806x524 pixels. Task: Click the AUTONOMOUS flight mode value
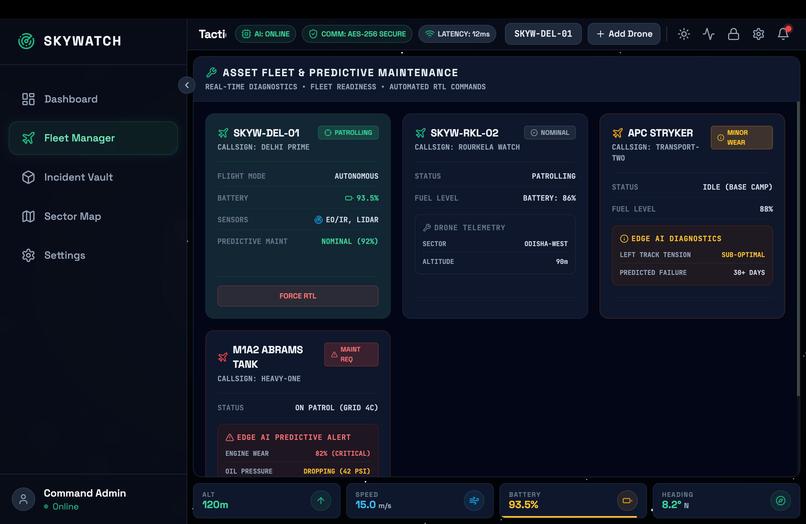point(356,176)
